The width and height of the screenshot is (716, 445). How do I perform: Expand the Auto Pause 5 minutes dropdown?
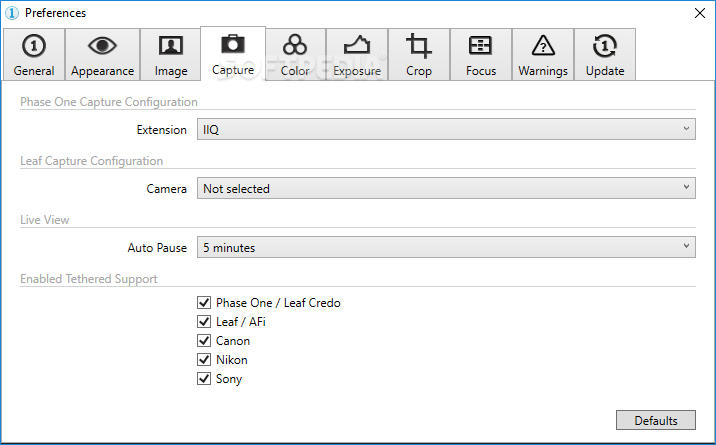click(446, 247)
